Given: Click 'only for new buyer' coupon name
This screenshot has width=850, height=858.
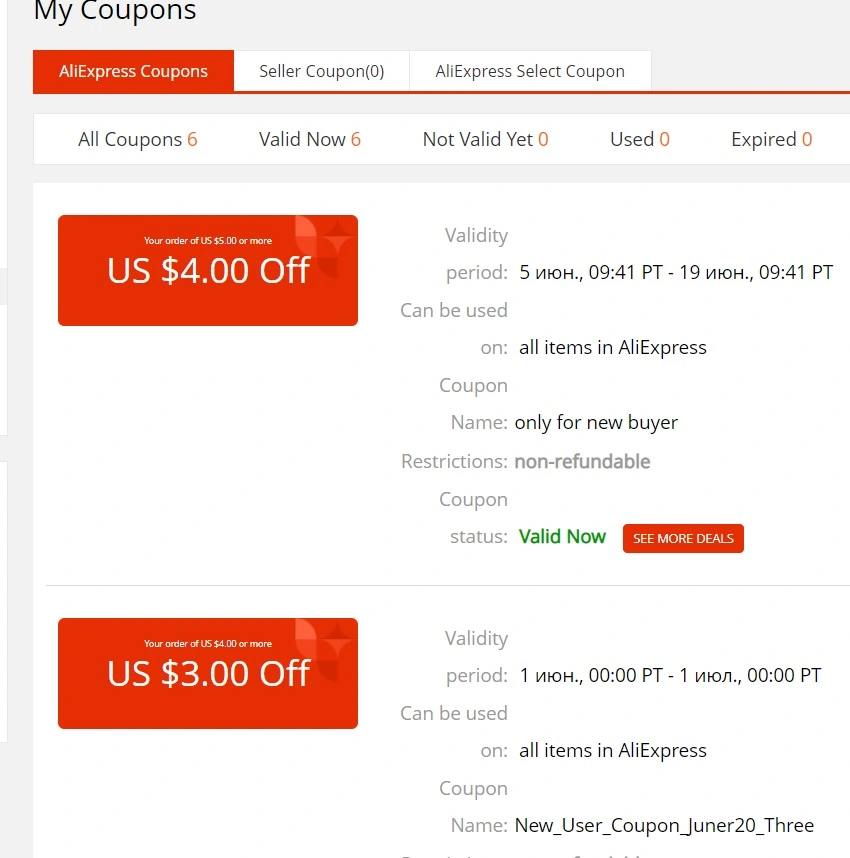Looking at the screenshot, I should click(x=596, y=422).
